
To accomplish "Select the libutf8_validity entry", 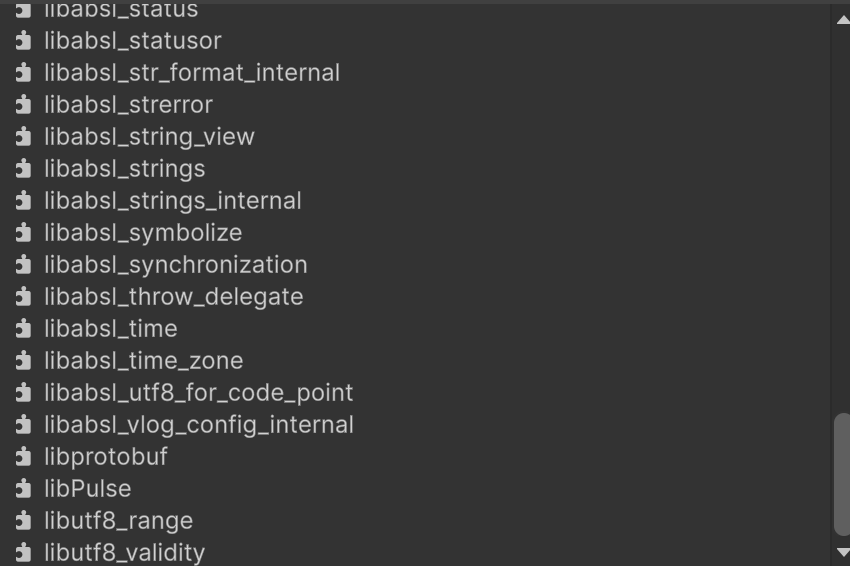I will [x=124, y=553].
